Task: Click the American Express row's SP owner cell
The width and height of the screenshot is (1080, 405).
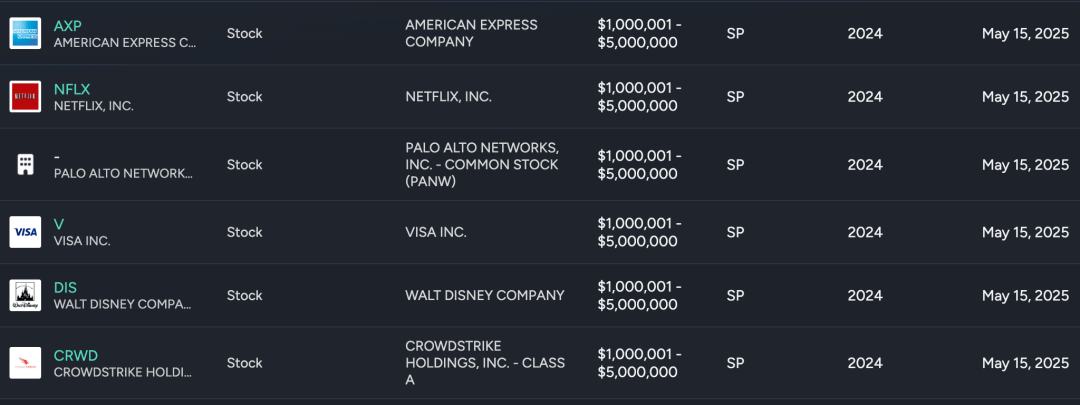Action: coord(736,33)
